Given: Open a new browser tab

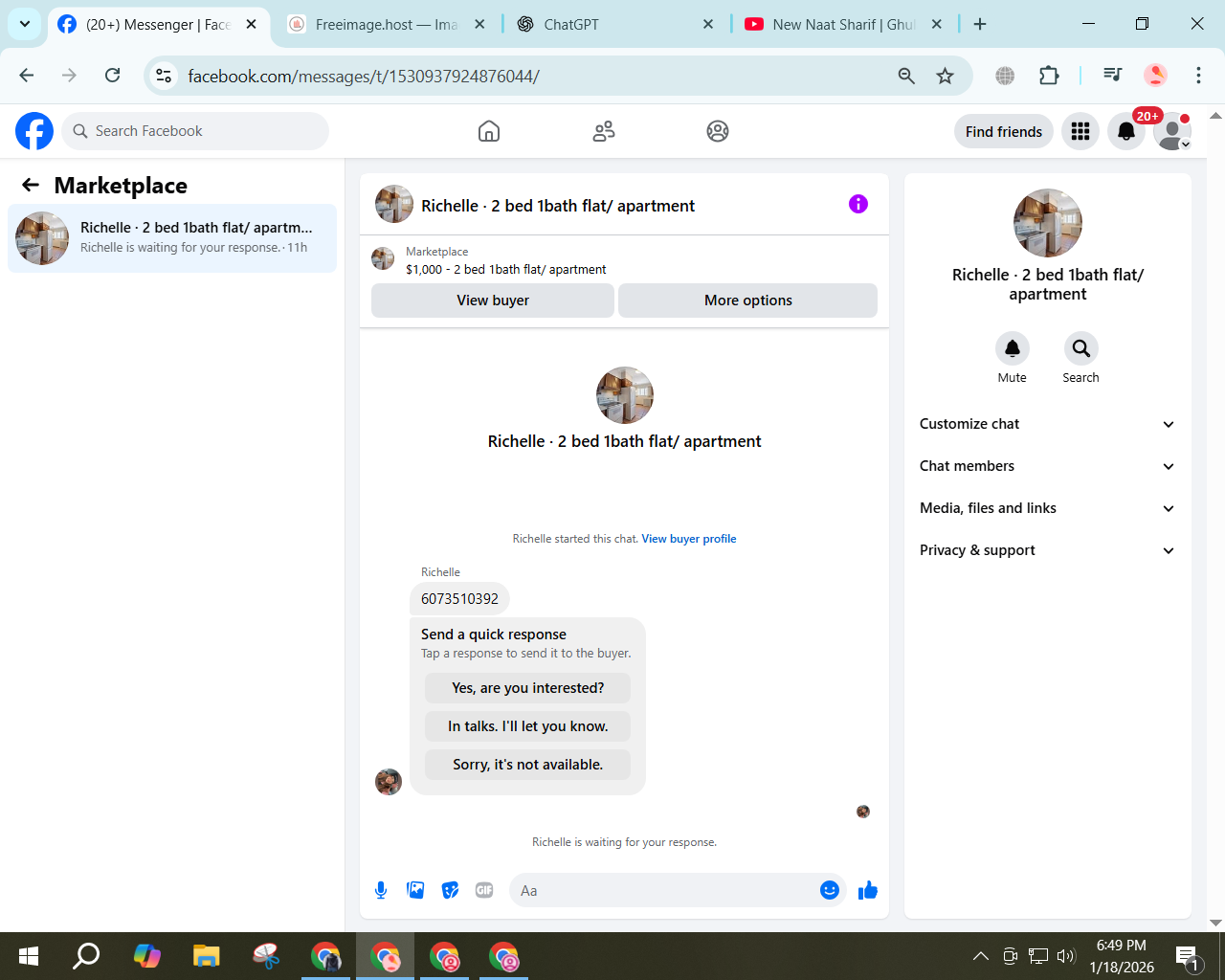Looking at the screenshot, I should coord(980,25).
